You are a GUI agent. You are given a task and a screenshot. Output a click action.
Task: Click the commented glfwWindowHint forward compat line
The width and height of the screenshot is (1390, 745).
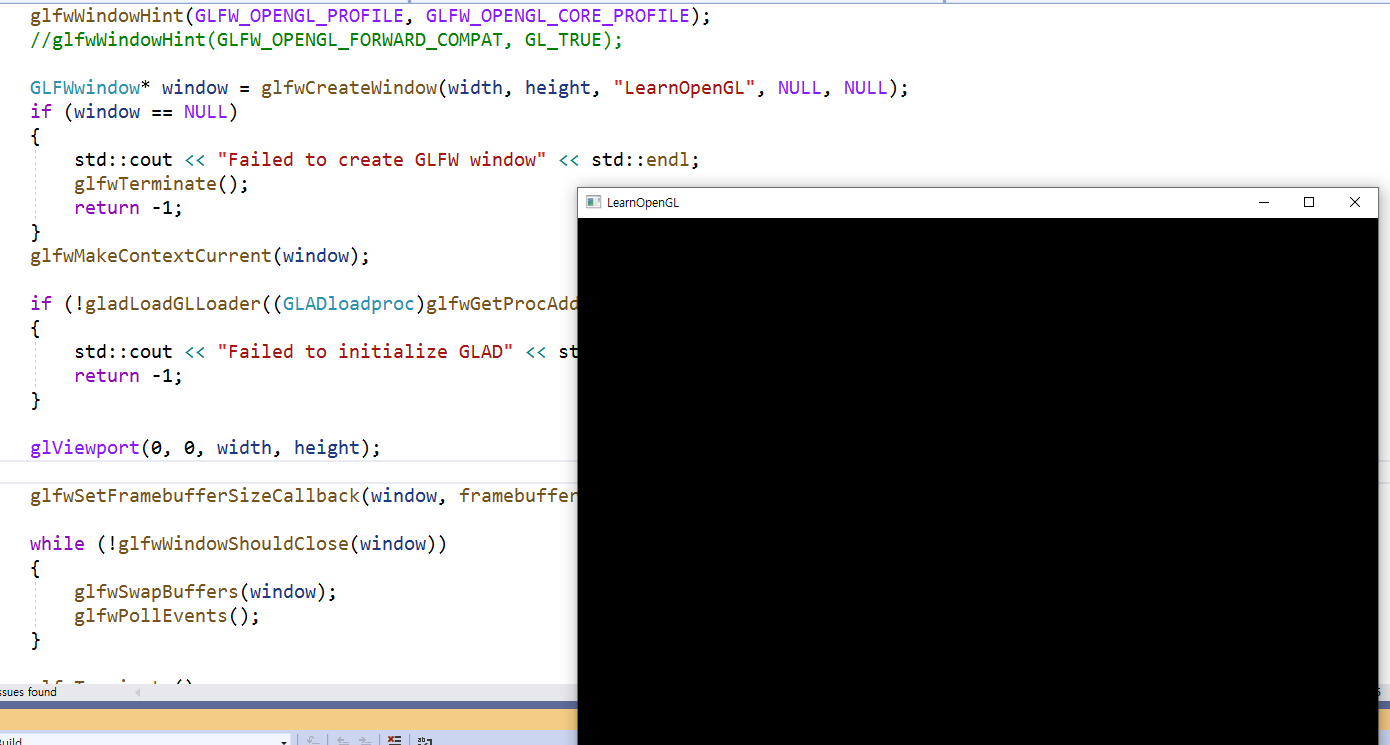[x=326, y=40]
